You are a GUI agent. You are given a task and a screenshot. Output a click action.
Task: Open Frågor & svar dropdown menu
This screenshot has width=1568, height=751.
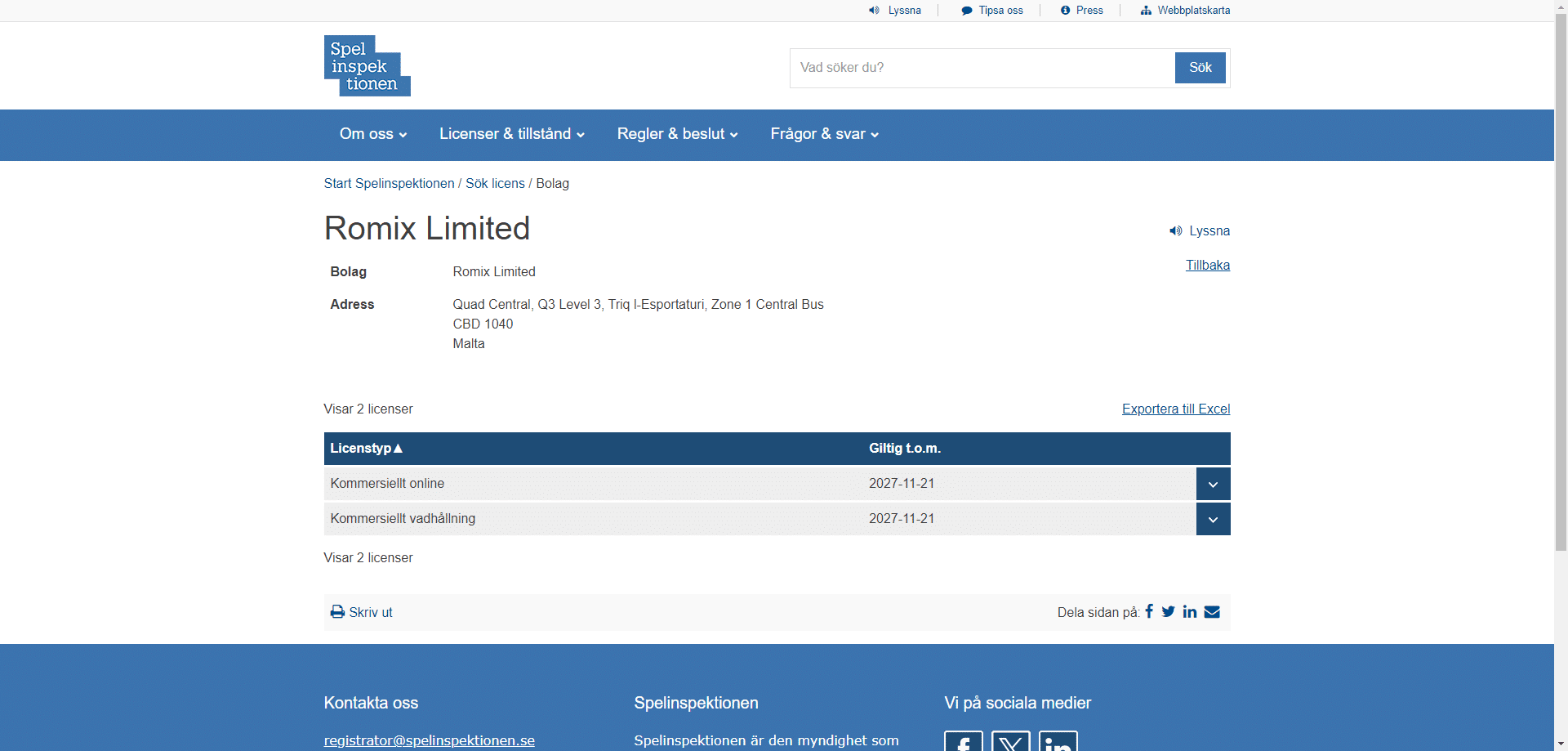coord(825,134)
